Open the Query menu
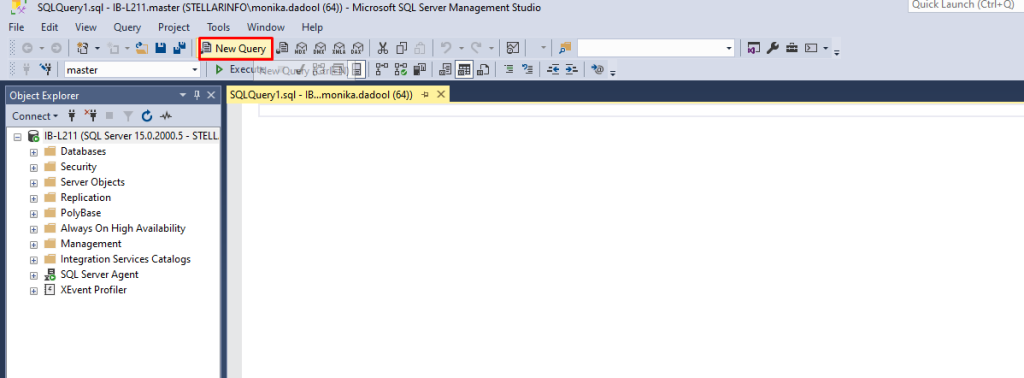 [127, 27]
